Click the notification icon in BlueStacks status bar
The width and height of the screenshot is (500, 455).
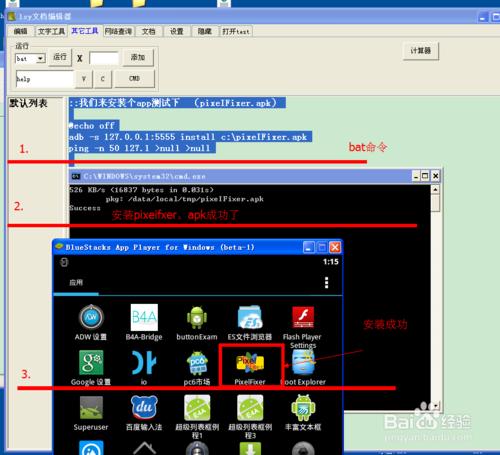(x=64, y=262)
